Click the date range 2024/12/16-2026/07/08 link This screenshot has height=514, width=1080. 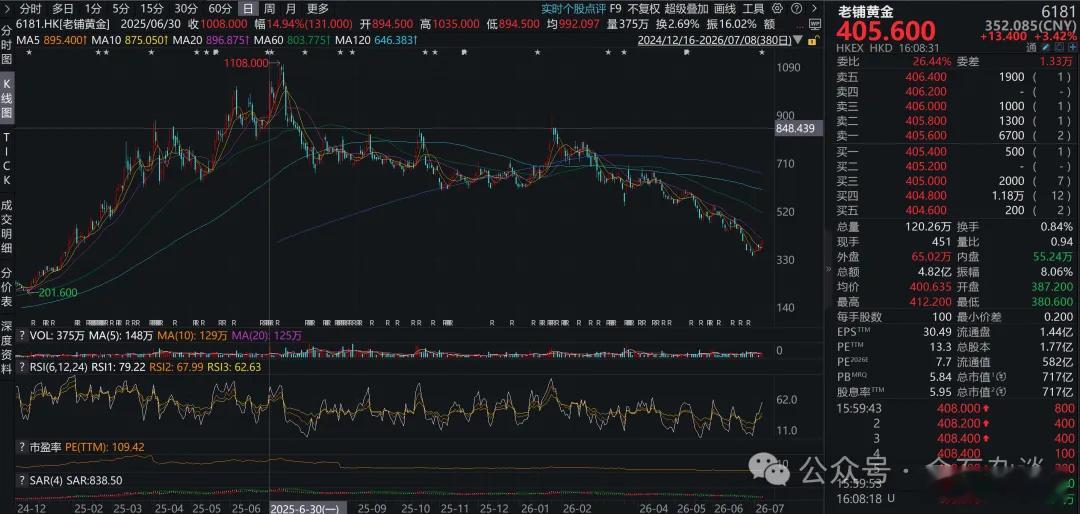point(714,40)
